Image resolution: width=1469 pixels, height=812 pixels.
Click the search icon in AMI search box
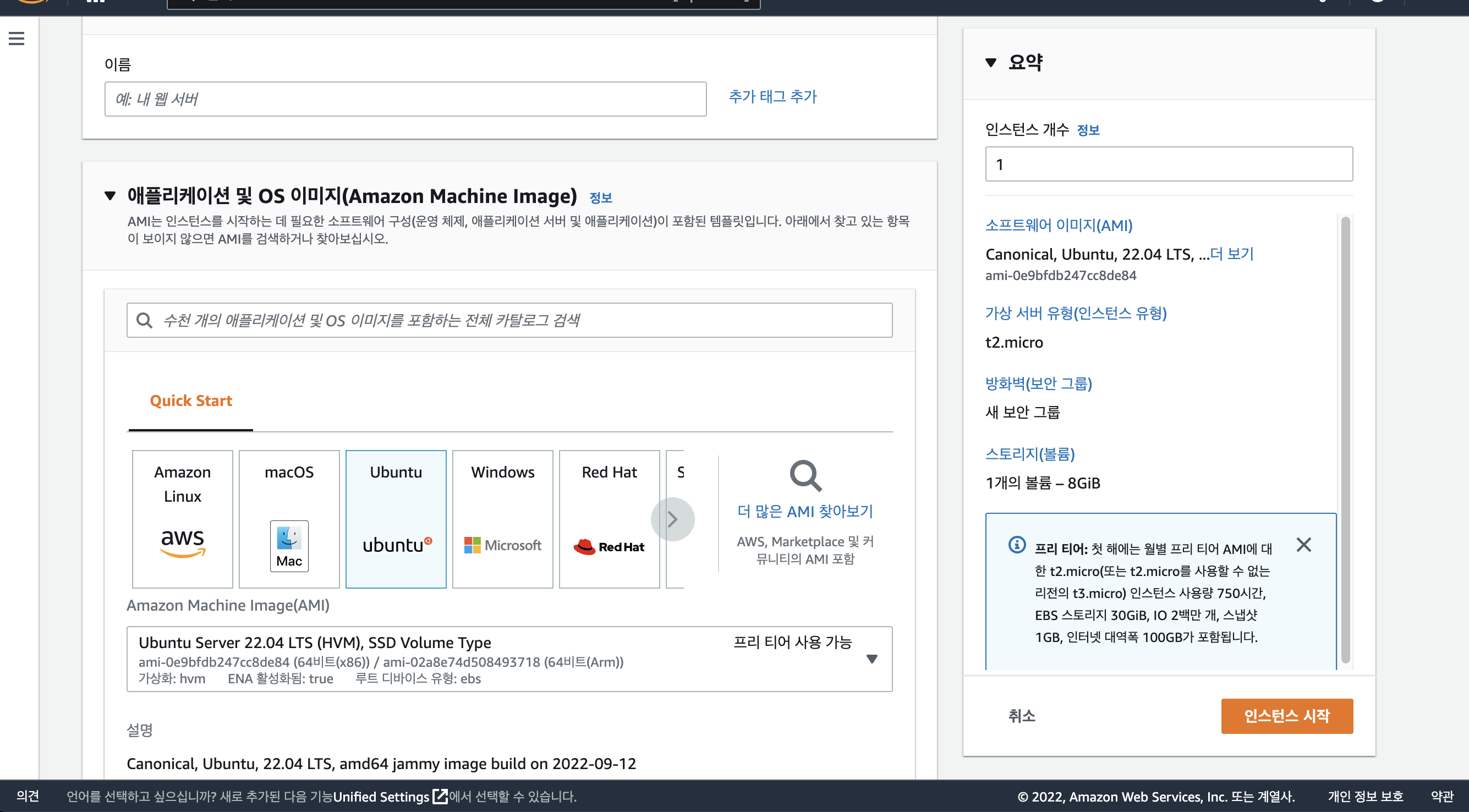point(144,320)
